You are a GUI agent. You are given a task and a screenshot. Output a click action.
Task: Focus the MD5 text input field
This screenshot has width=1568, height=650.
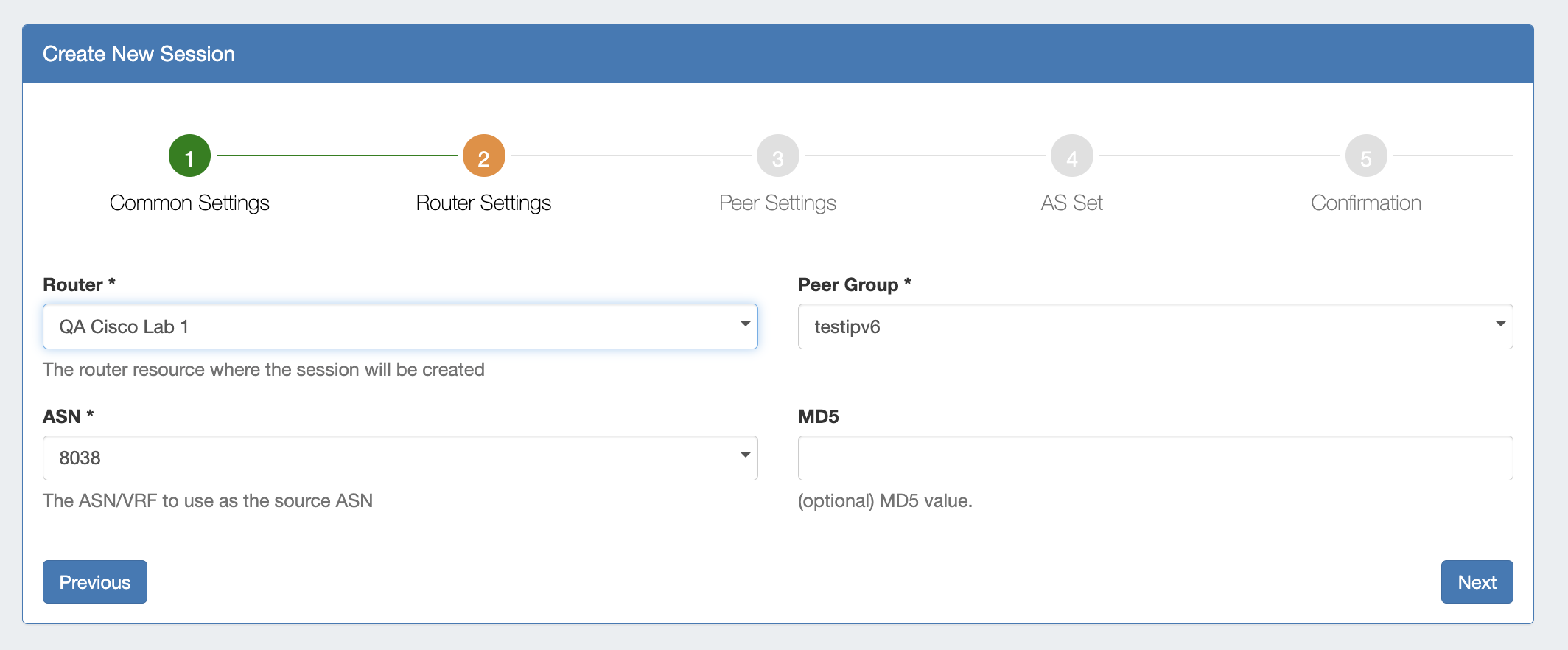click(1155, 458)
